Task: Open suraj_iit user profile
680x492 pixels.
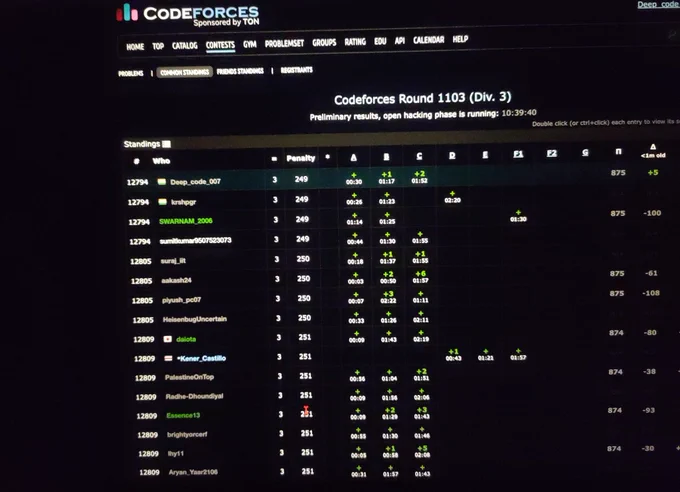Action: click(173, 261)
